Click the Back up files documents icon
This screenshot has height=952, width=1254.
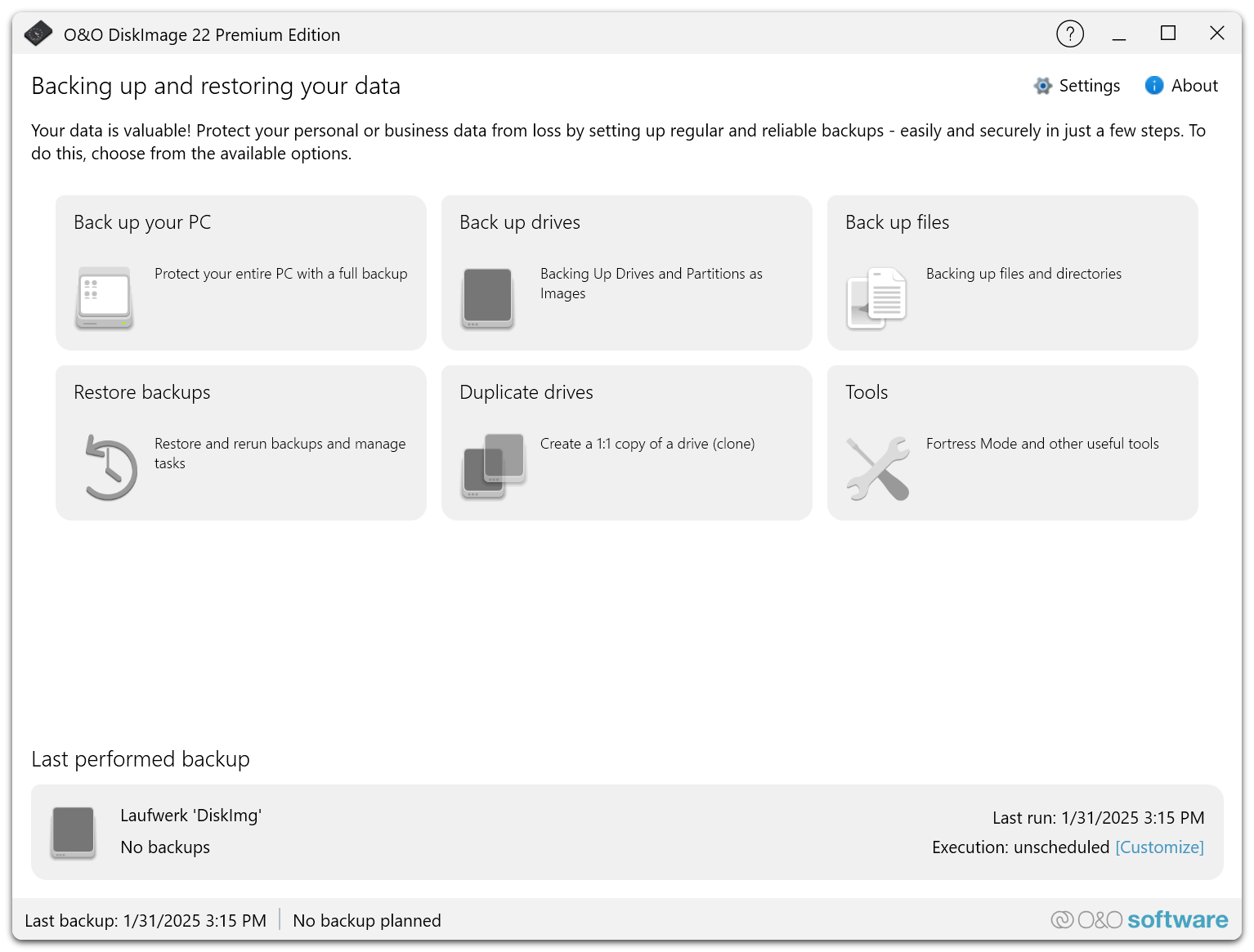(x=876, y=298)
